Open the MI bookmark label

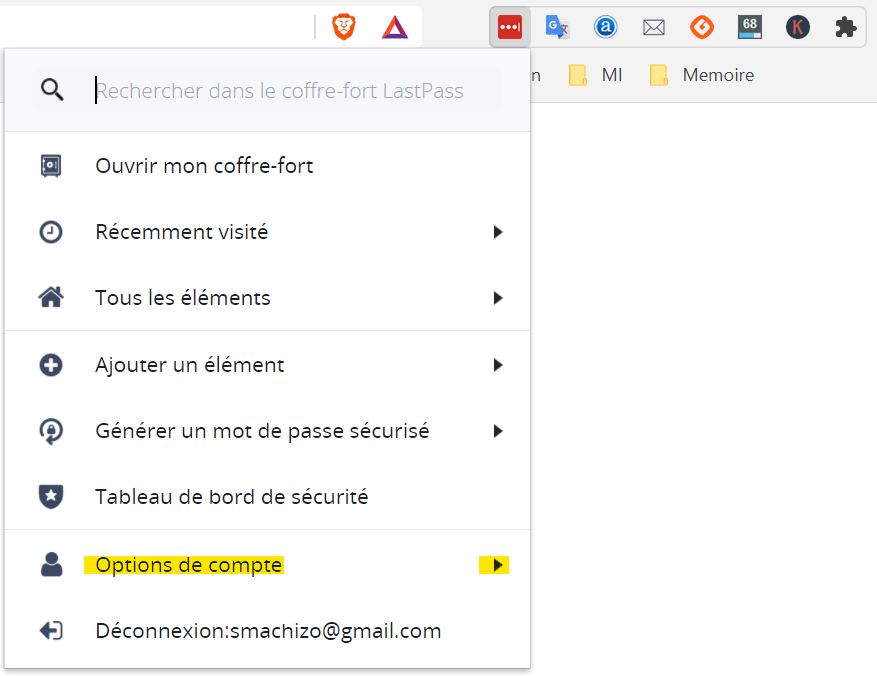click(612, 75)
